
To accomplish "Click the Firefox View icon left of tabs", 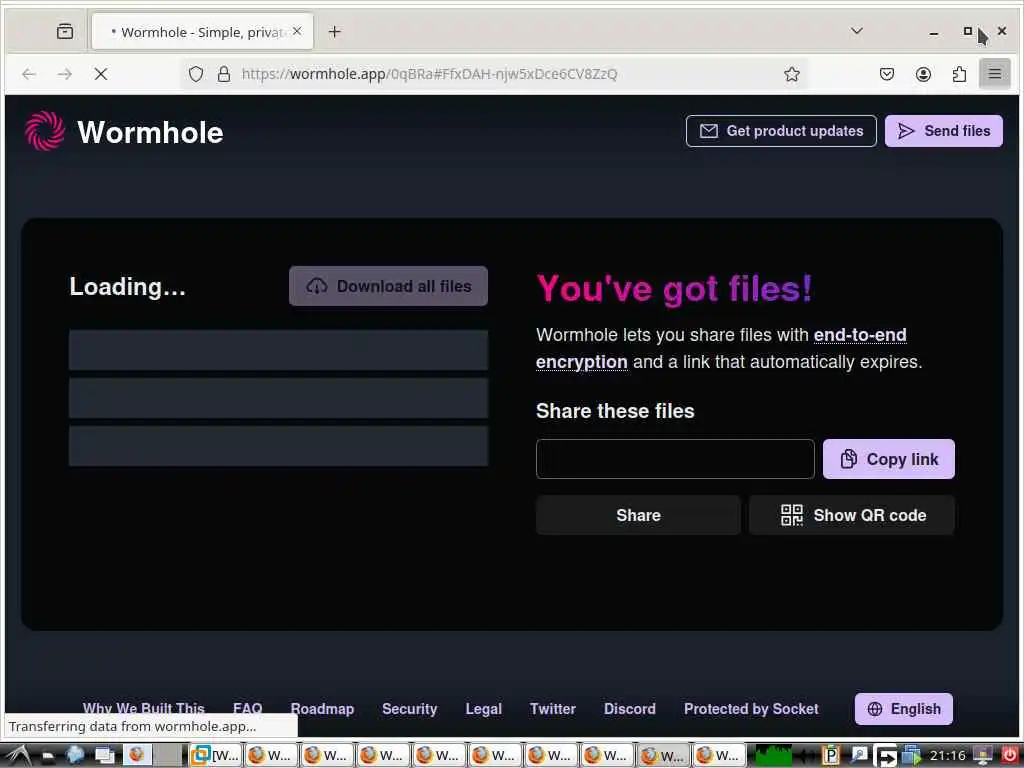I will click(x=65, y=31).
